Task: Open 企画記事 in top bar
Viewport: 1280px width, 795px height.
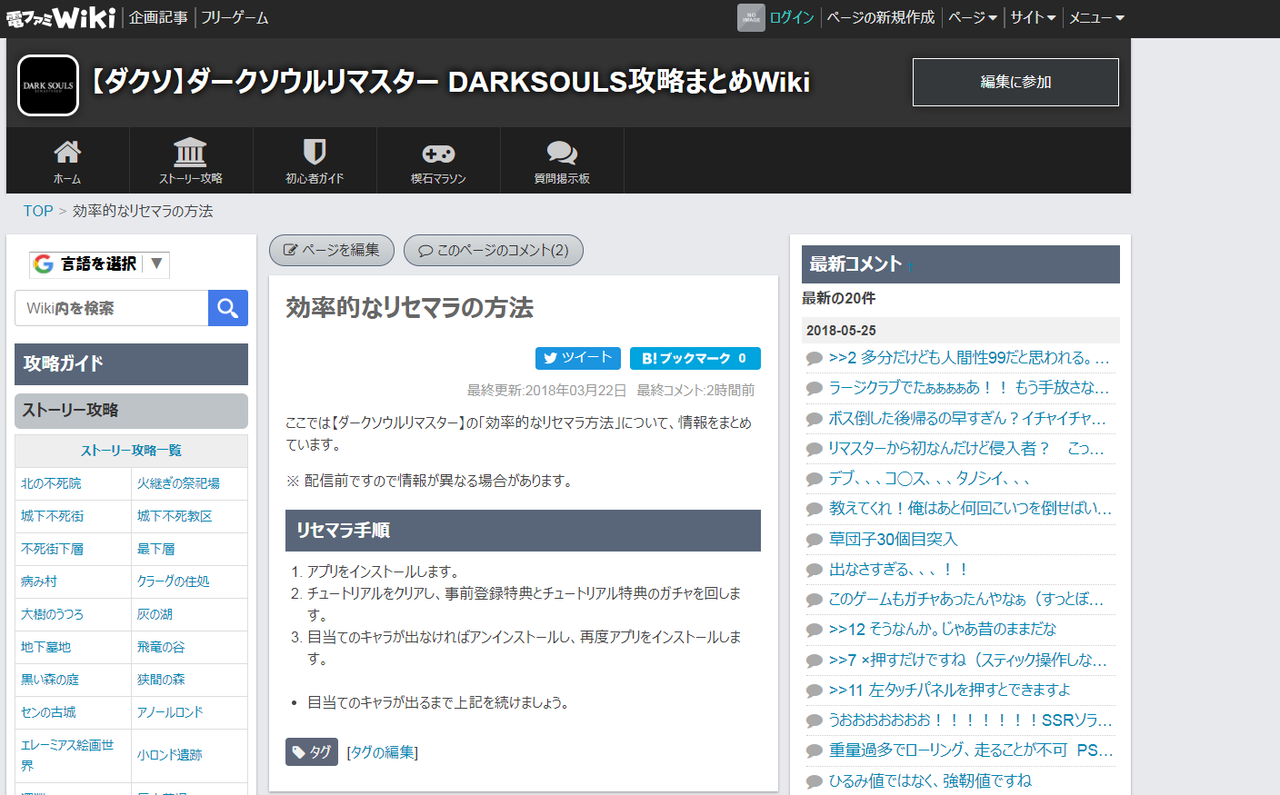Action: 157,17
